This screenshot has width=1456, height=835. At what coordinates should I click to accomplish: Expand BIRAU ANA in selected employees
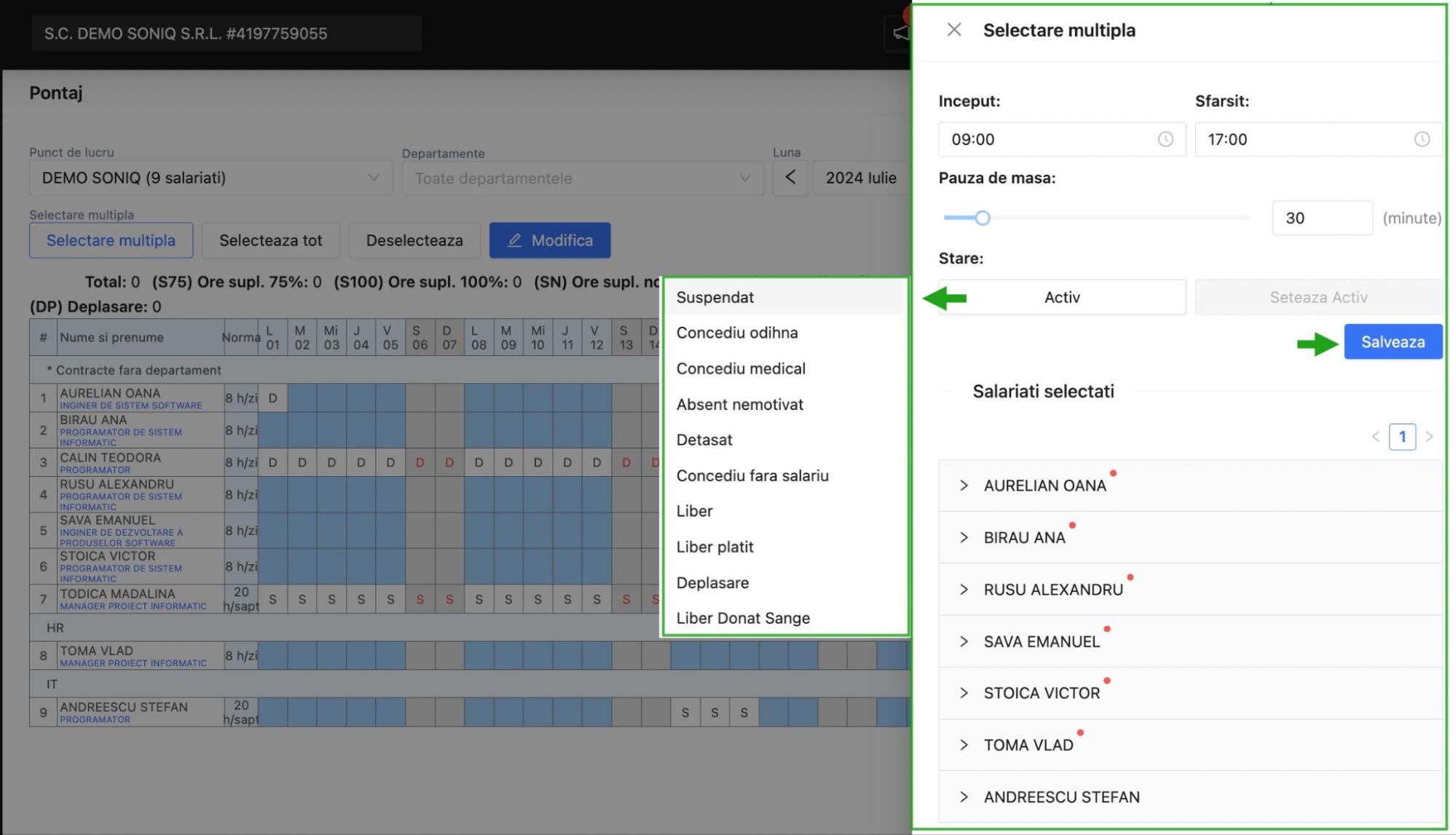coord(964,537)
